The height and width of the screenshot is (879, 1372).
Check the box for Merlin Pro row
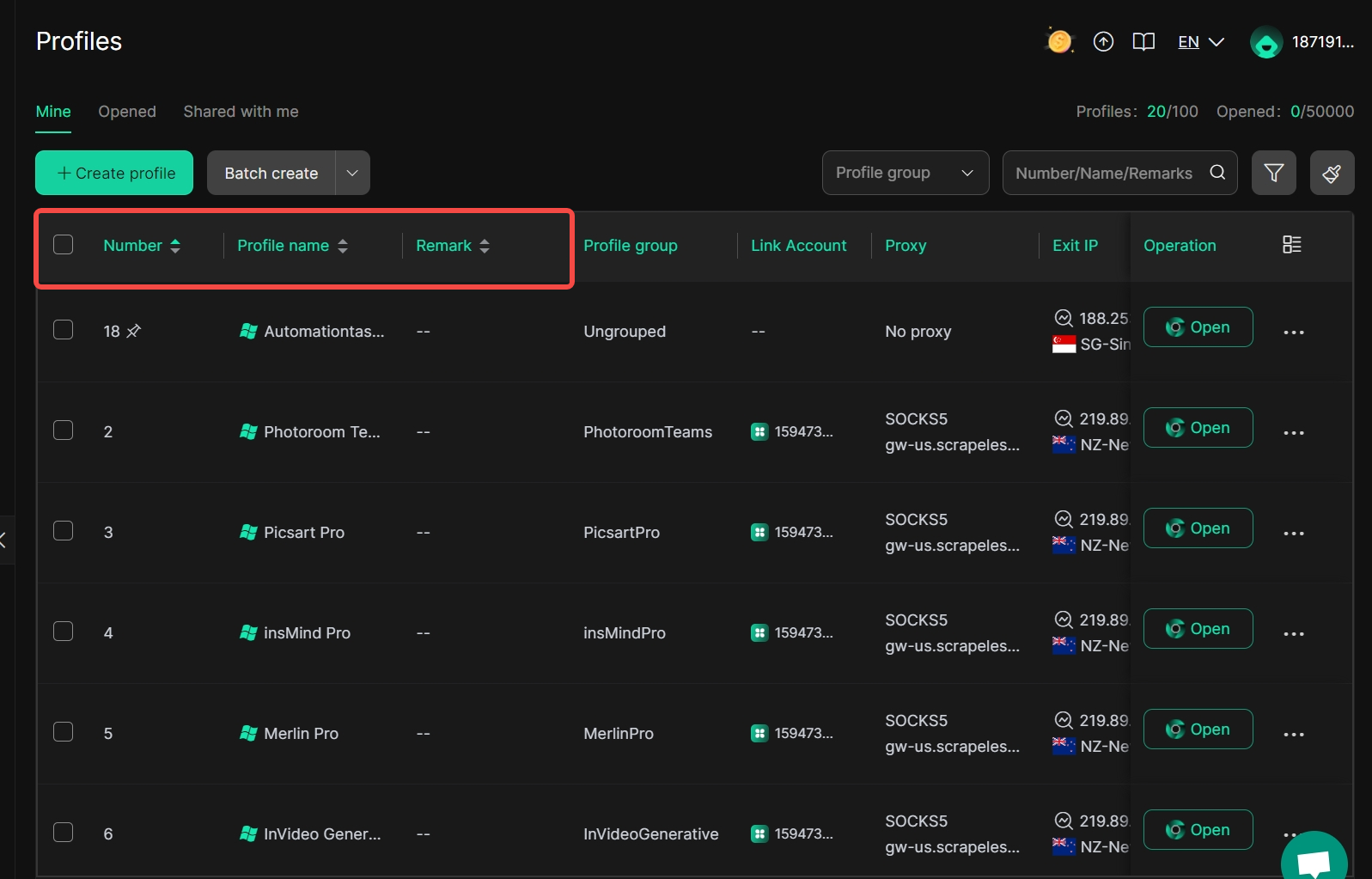pos(63,732)
